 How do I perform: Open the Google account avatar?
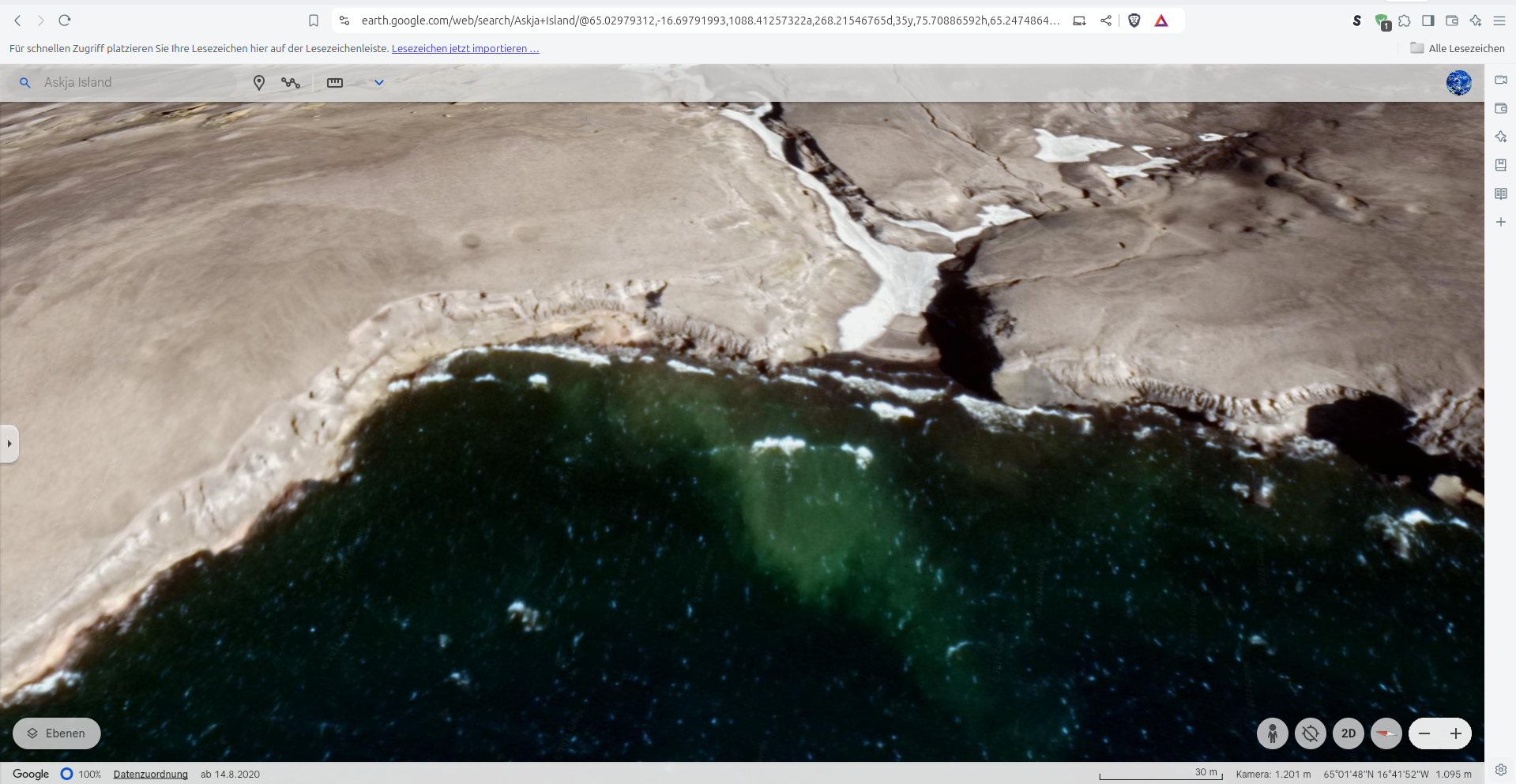[x=1459, y=82]
